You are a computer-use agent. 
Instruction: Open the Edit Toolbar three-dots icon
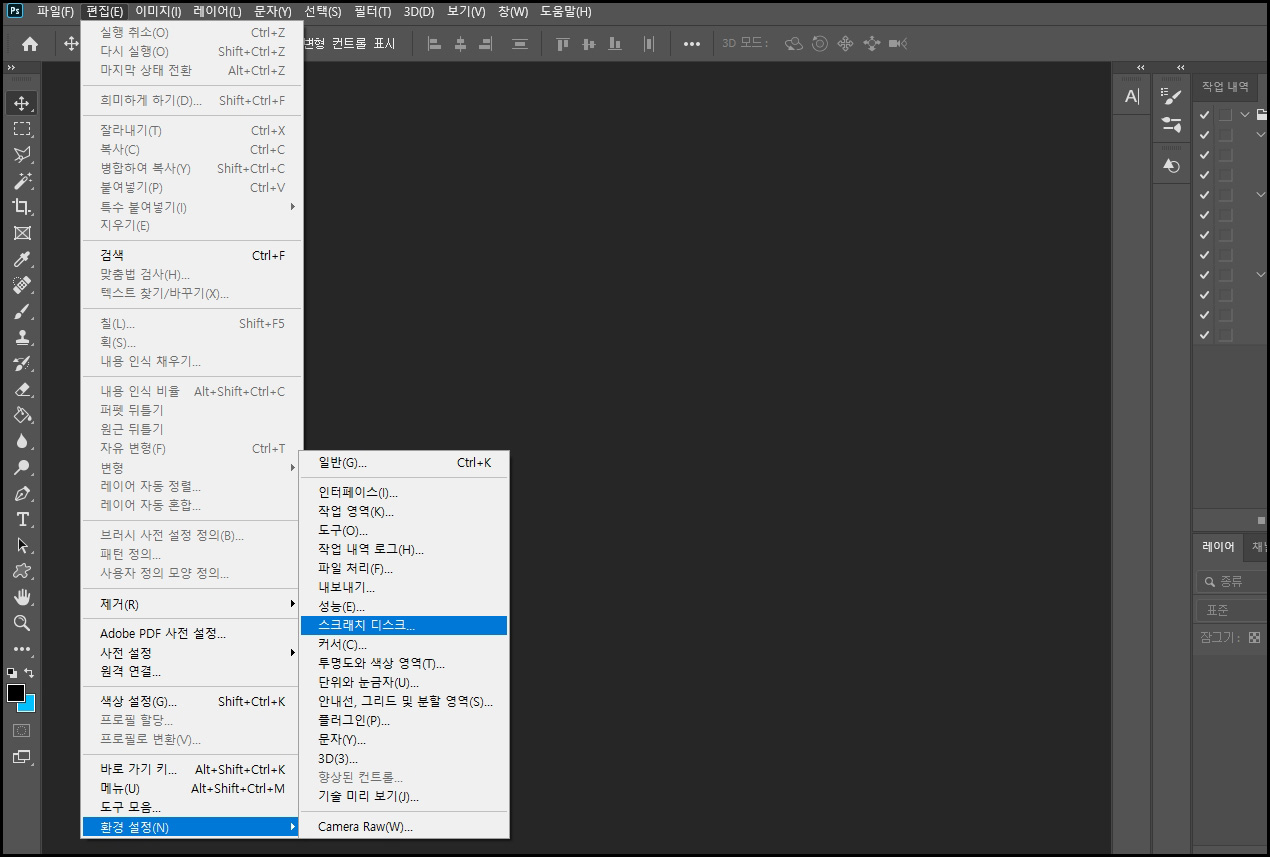pos(22,649)
